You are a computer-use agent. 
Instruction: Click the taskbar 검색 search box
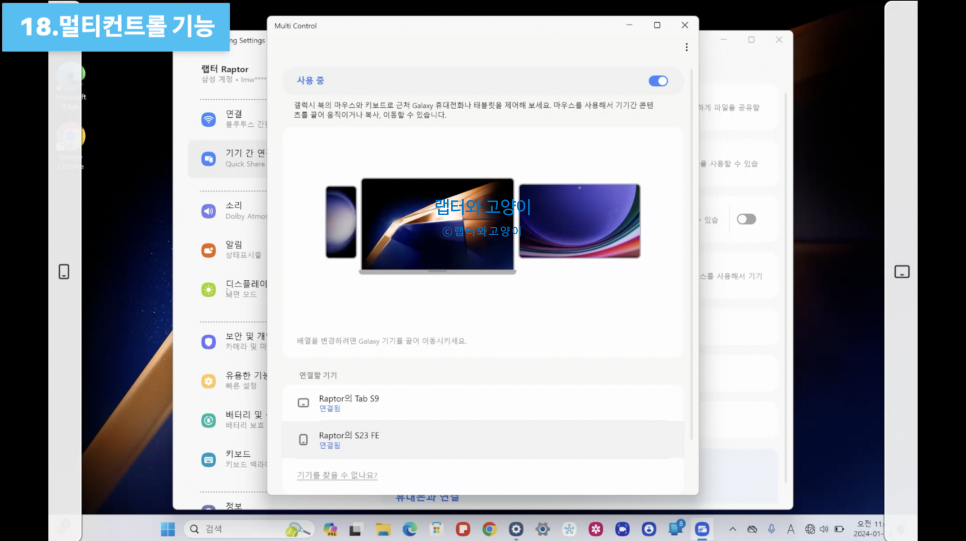pos(248,529)
